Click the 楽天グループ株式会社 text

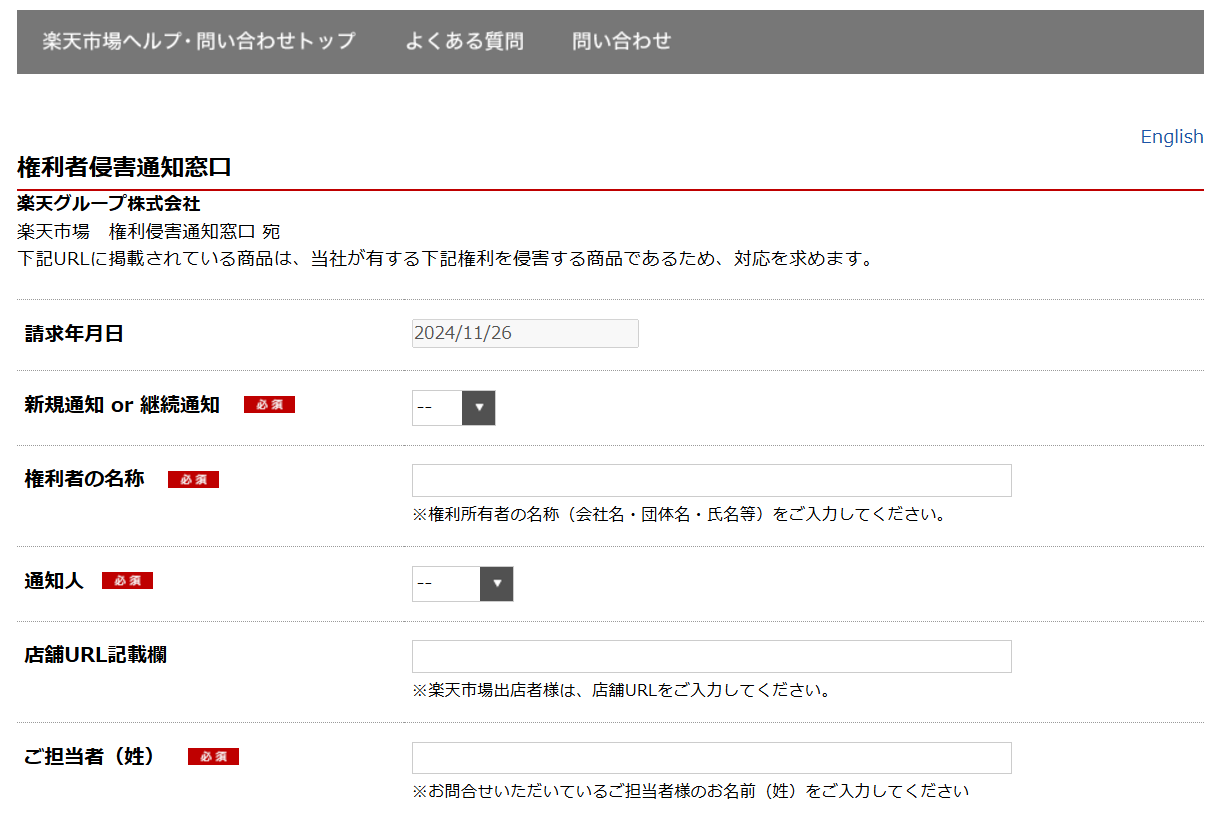pos(109,204)
